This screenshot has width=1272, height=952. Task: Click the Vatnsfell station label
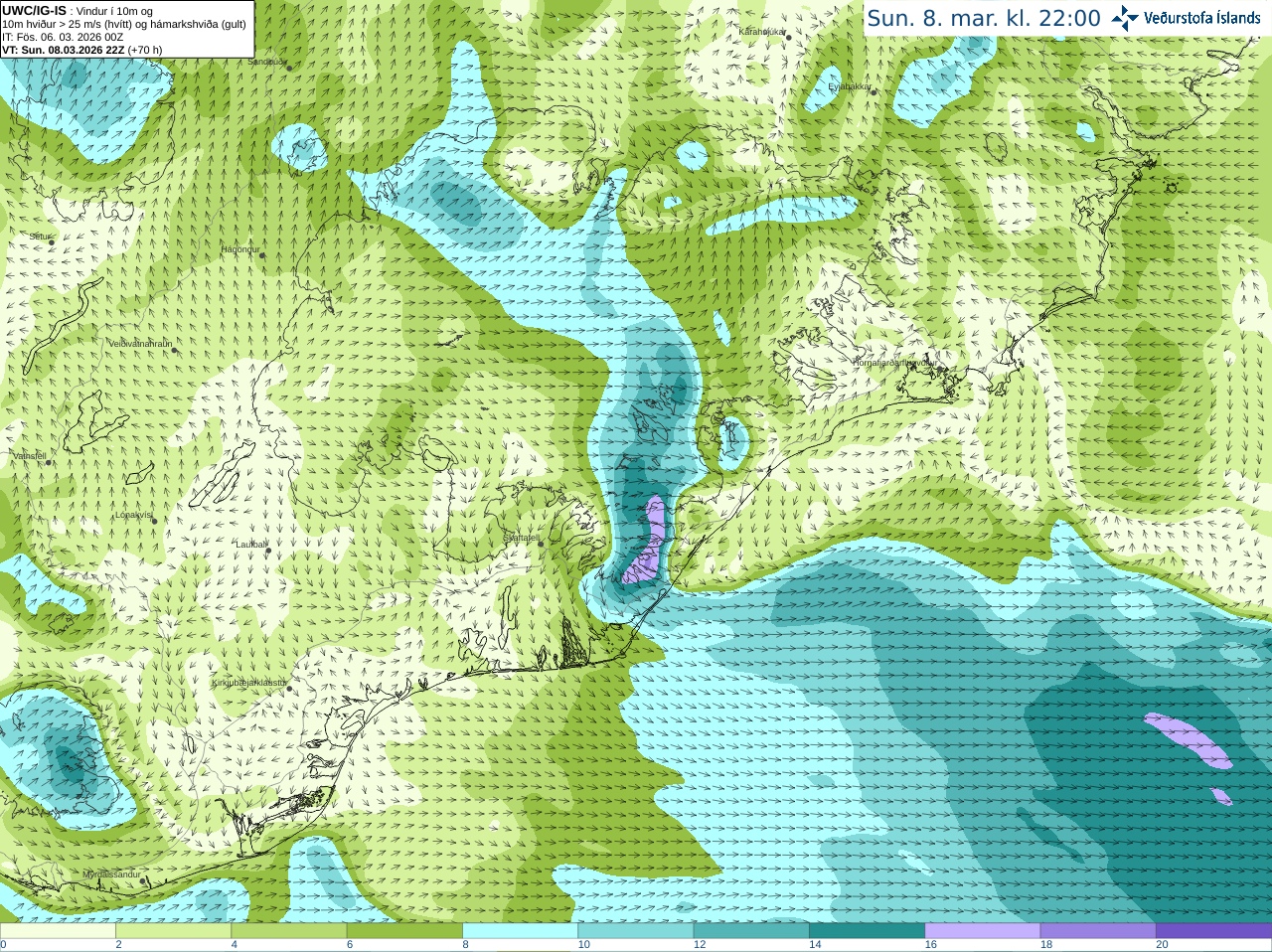pos(30,456)
